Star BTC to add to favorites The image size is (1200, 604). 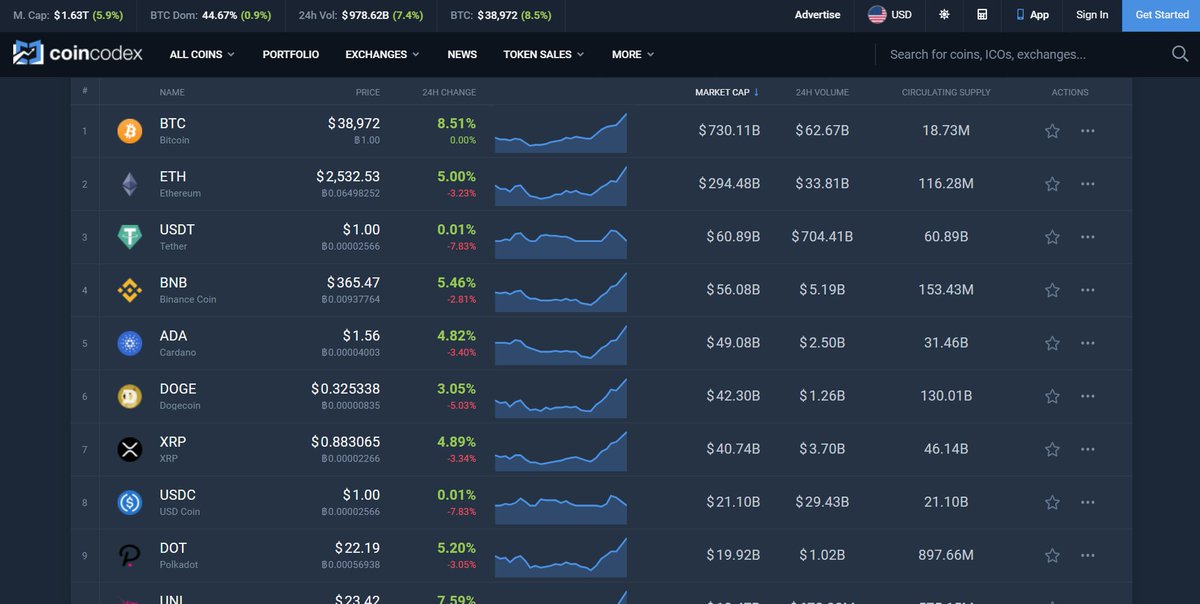(x=1052, y=131)
